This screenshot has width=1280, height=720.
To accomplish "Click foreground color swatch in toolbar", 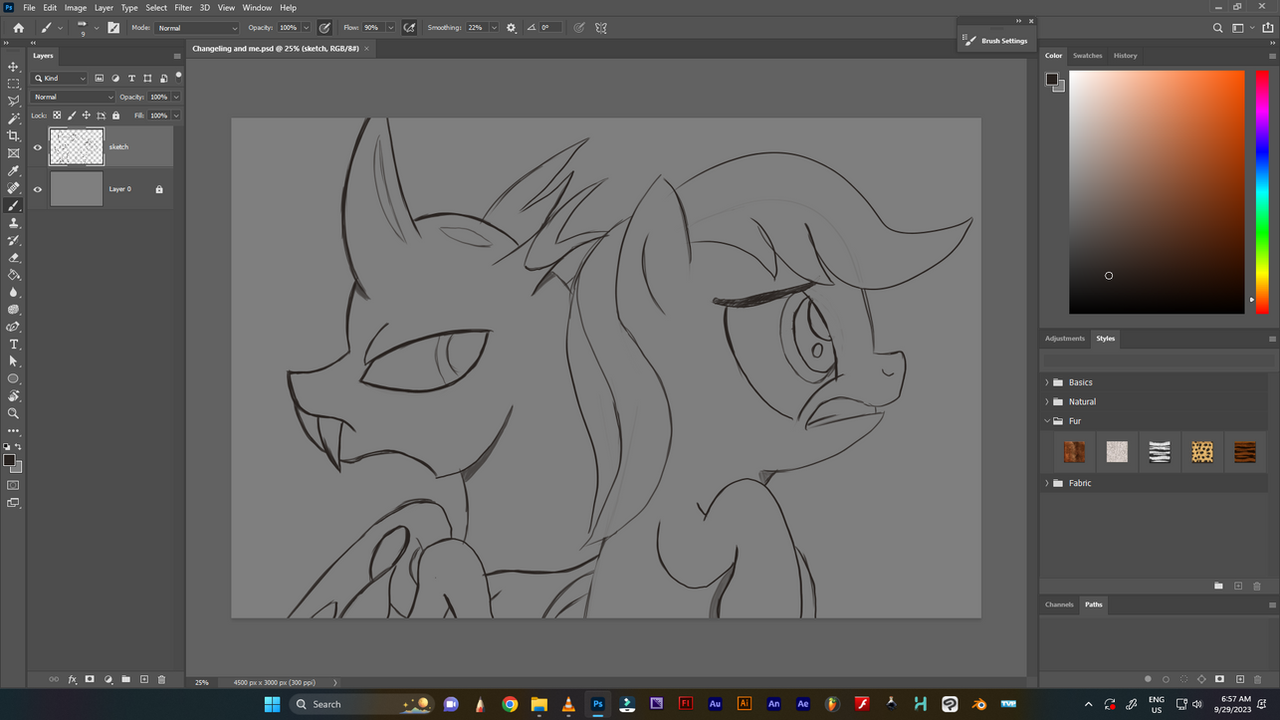I will (9, 461).
